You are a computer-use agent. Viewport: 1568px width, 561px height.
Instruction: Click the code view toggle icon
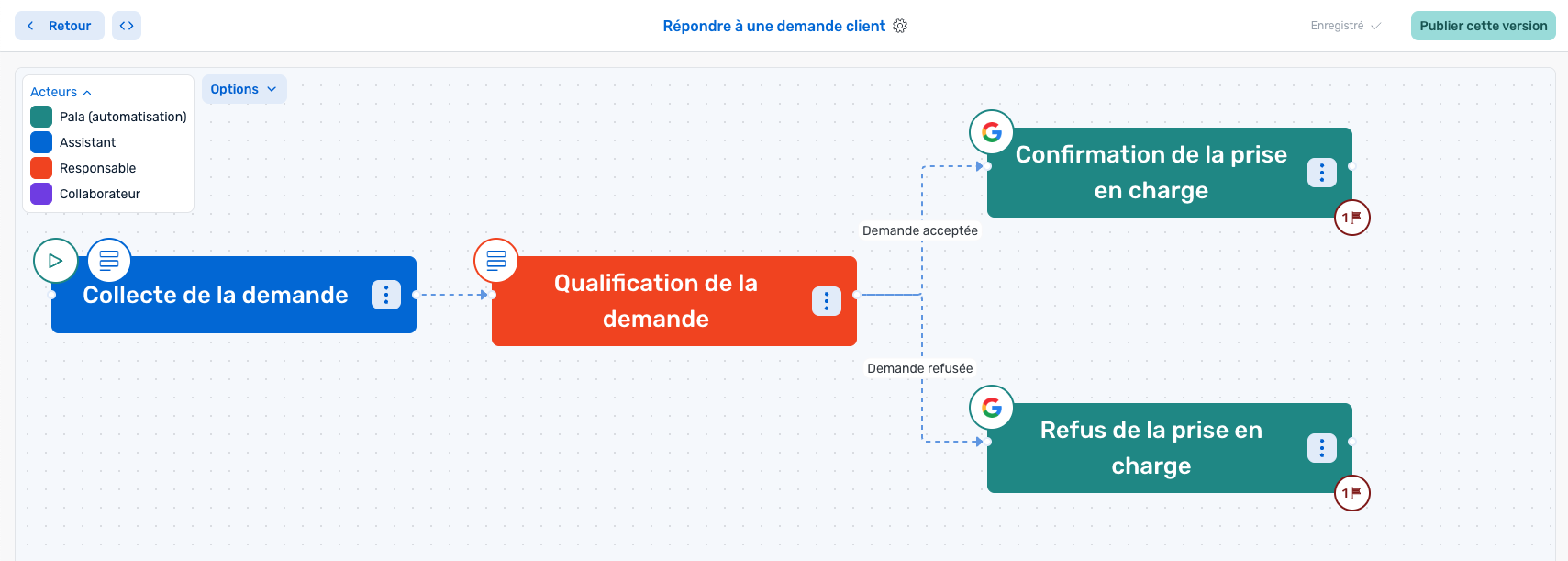(127, 26)
